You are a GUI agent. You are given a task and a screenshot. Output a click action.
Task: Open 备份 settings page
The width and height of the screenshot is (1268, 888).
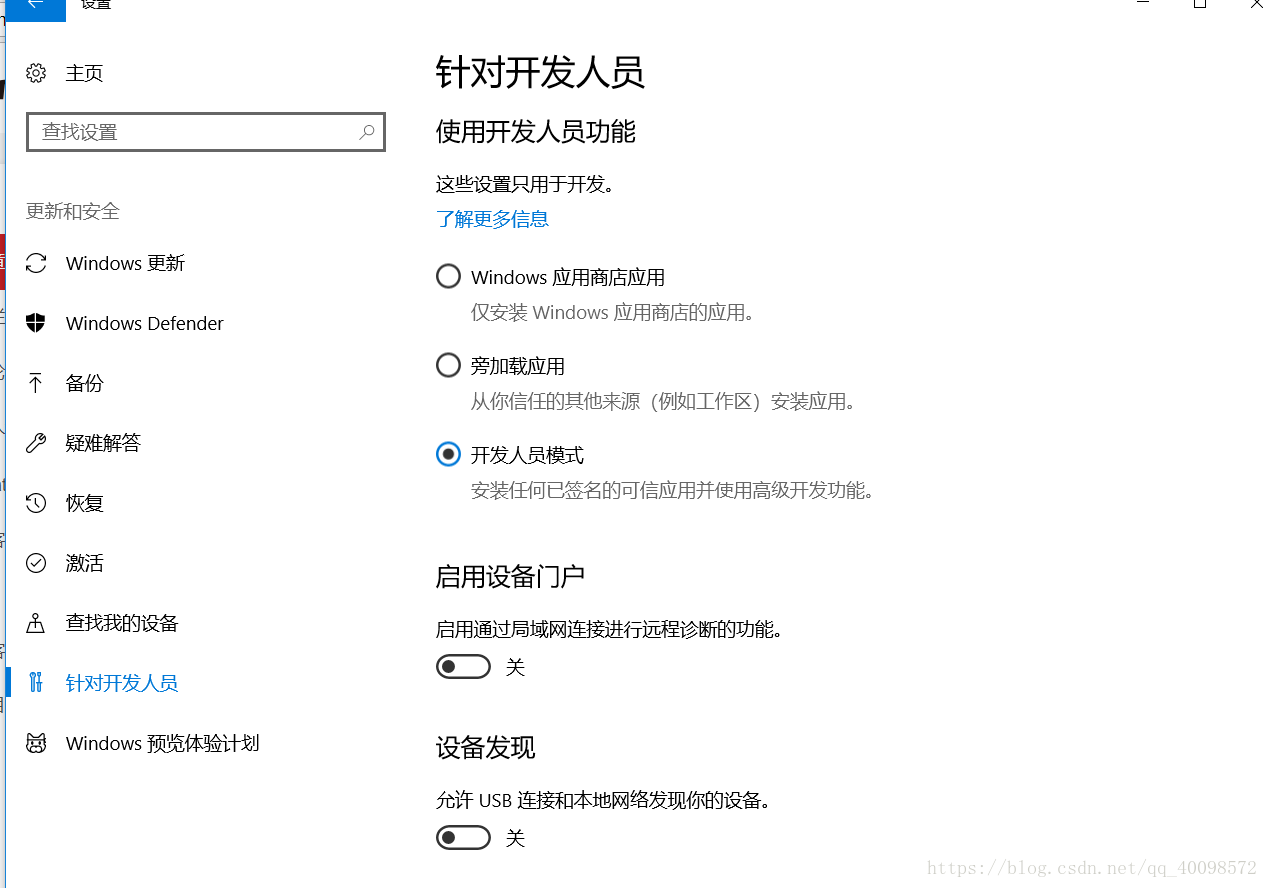point(85,383)
